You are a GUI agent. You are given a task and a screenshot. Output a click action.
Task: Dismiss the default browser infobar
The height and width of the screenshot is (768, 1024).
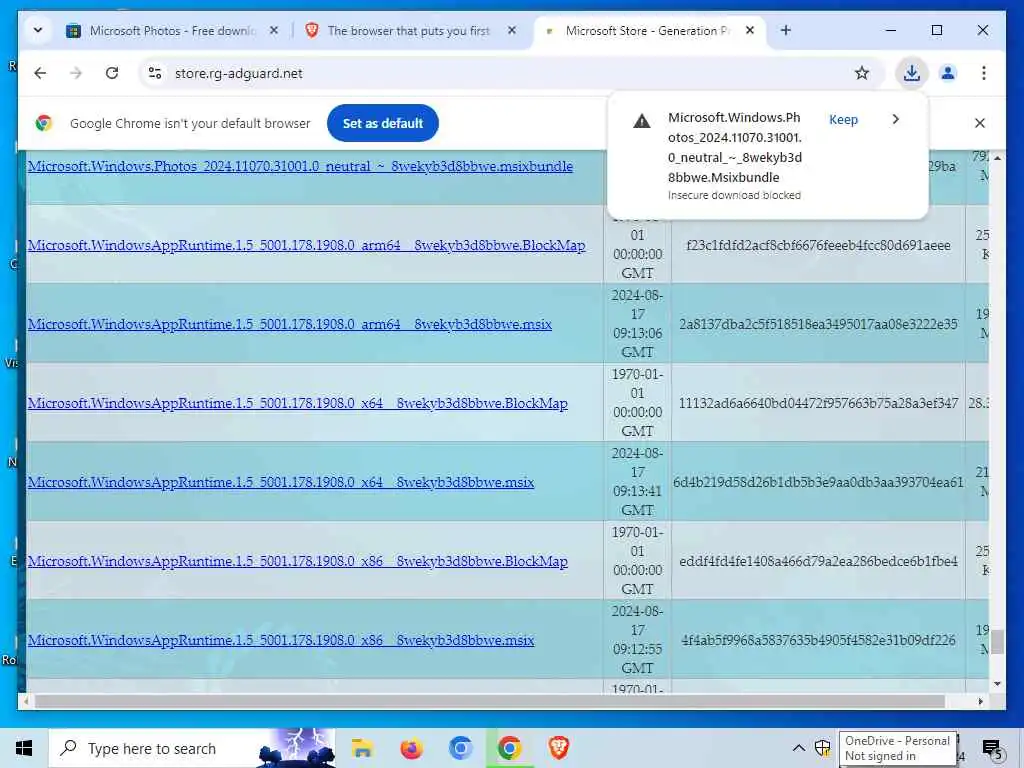click(980, 123)
